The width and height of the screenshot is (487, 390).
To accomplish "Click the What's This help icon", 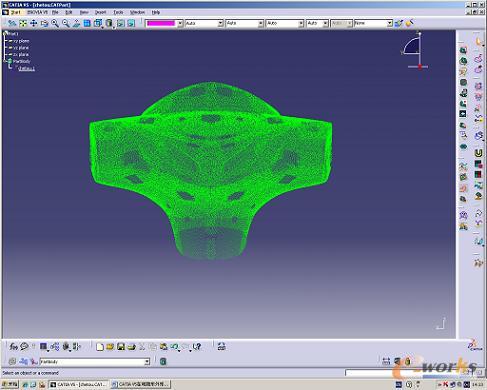I will [197, 347].
